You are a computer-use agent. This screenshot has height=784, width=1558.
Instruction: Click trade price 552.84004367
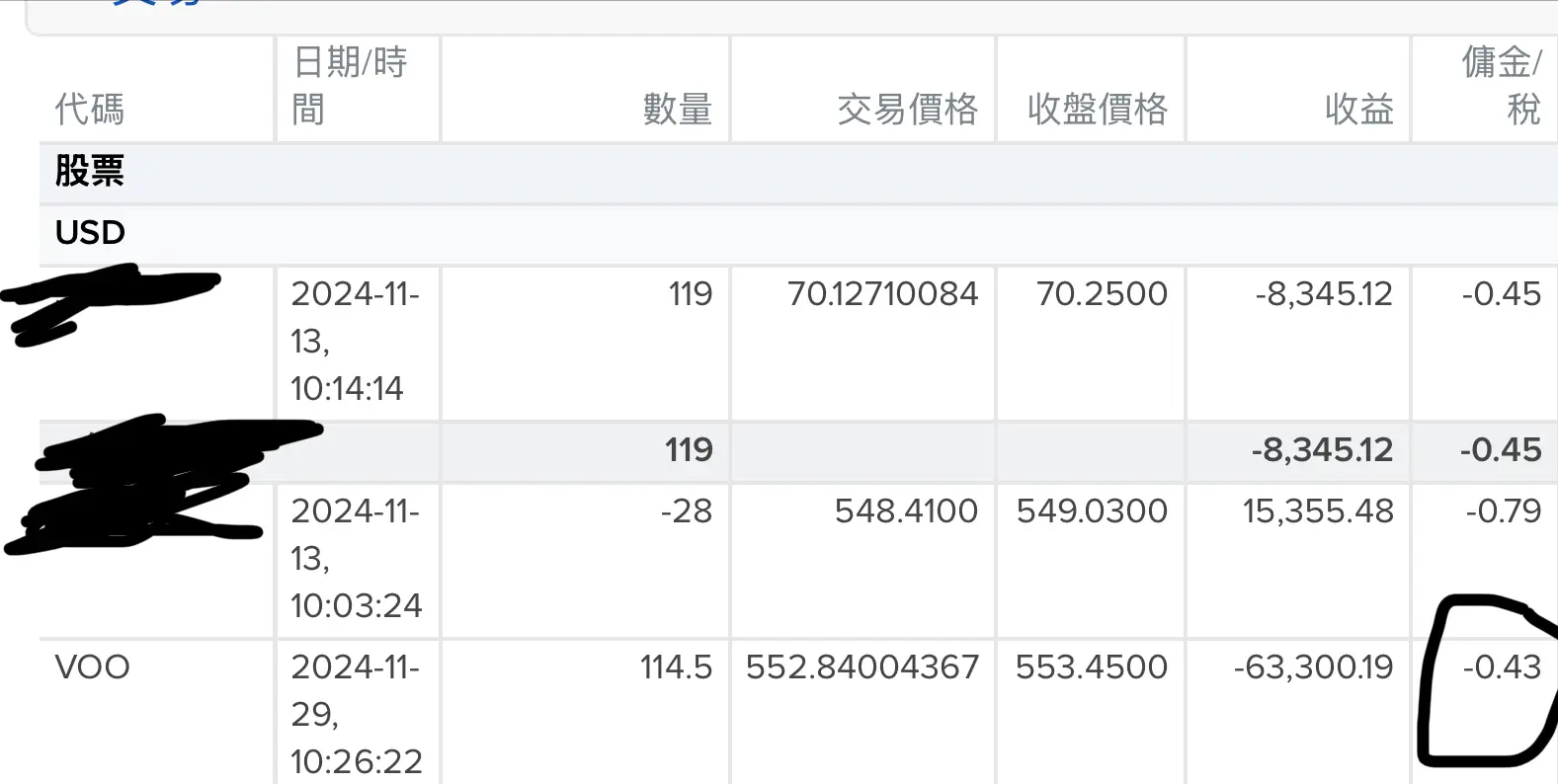[x=861, y=667]
